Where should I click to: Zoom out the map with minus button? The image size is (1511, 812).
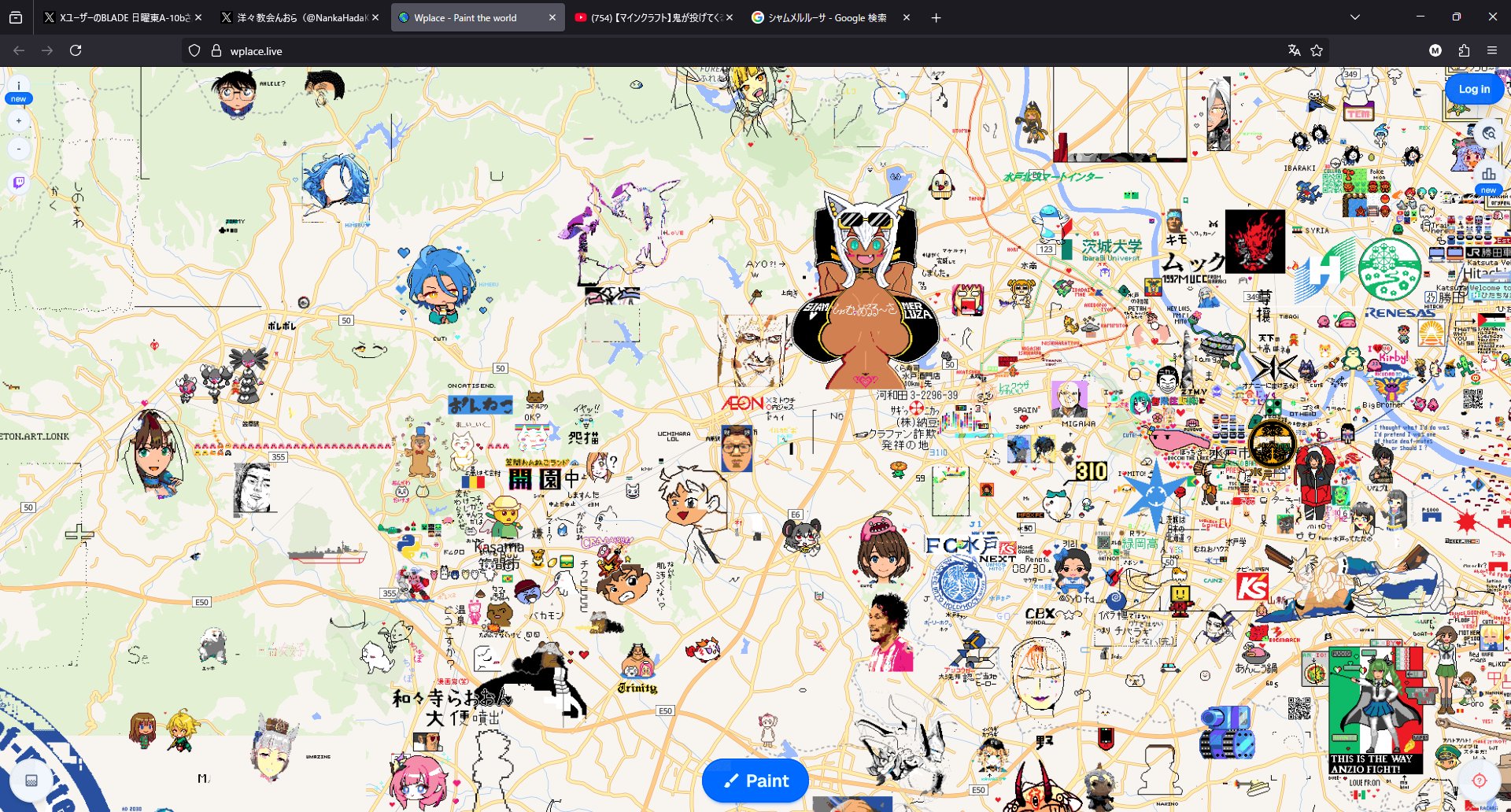pyautogui.click(x=19, y=149)
